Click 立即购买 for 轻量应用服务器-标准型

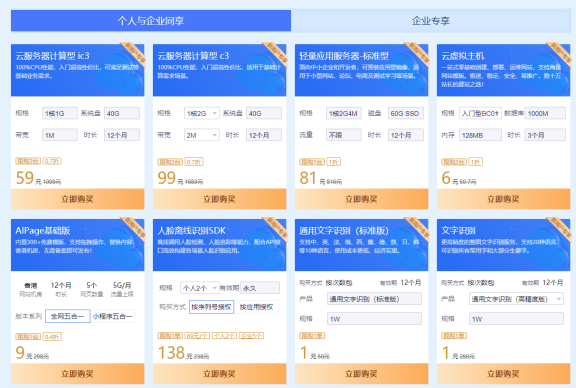(x=361, y=199)
